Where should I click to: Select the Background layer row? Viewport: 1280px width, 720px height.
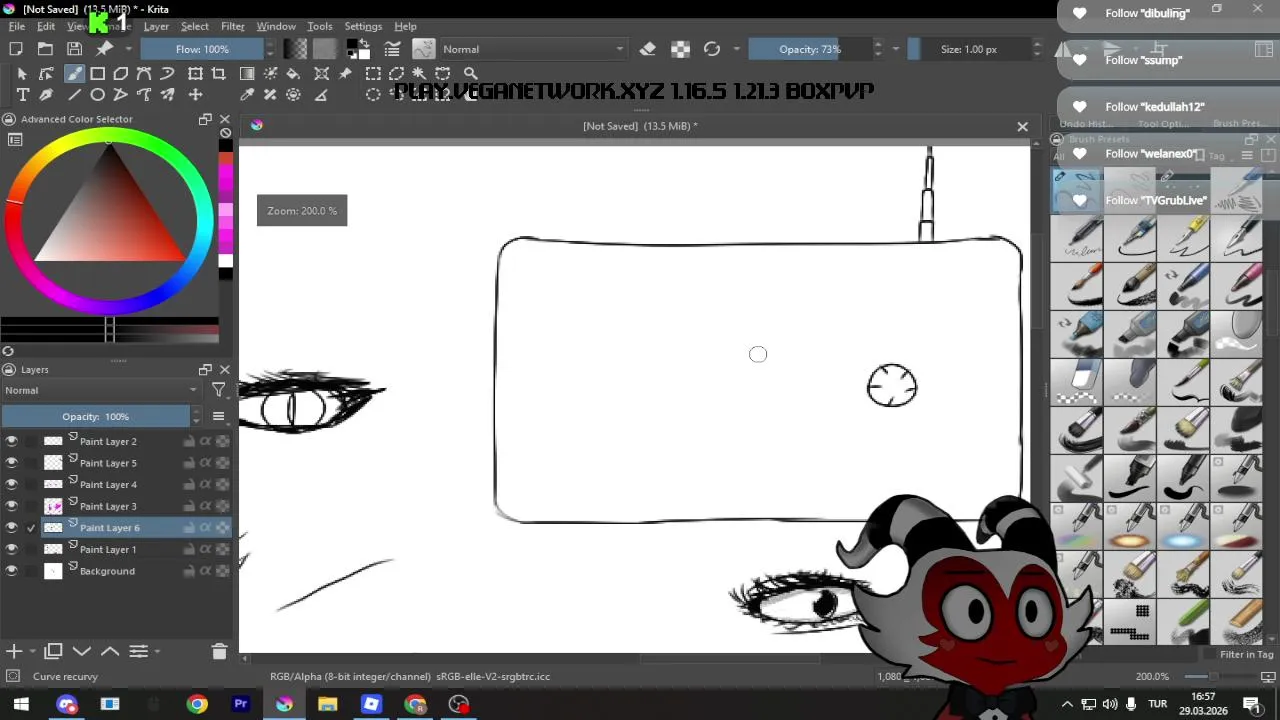(x=116, y=571)
